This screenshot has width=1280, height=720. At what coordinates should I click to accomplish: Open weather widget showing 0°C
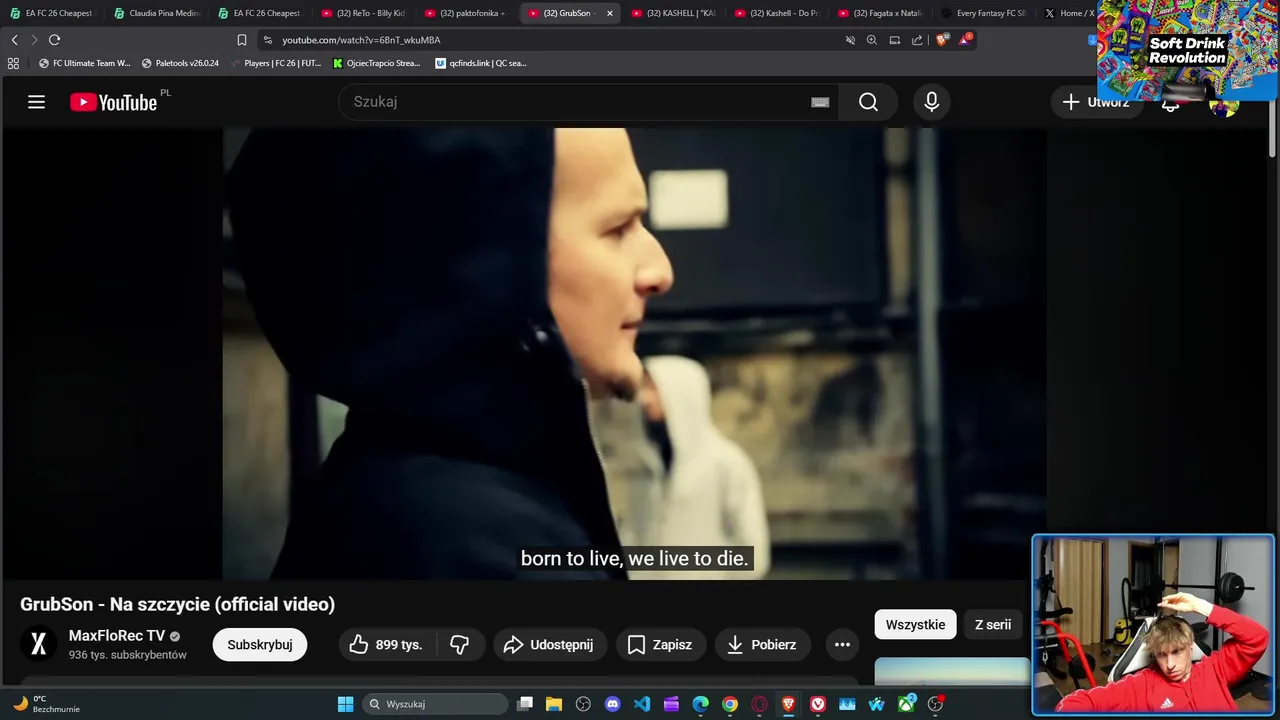[x=45, y=704]
